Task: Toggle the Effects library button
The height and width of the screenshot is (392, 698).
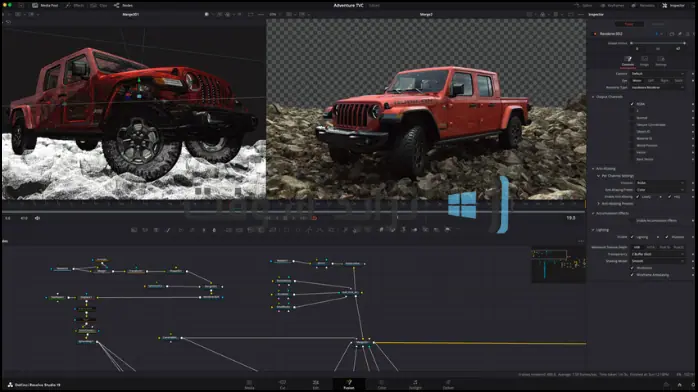Action: coord(75,5)
